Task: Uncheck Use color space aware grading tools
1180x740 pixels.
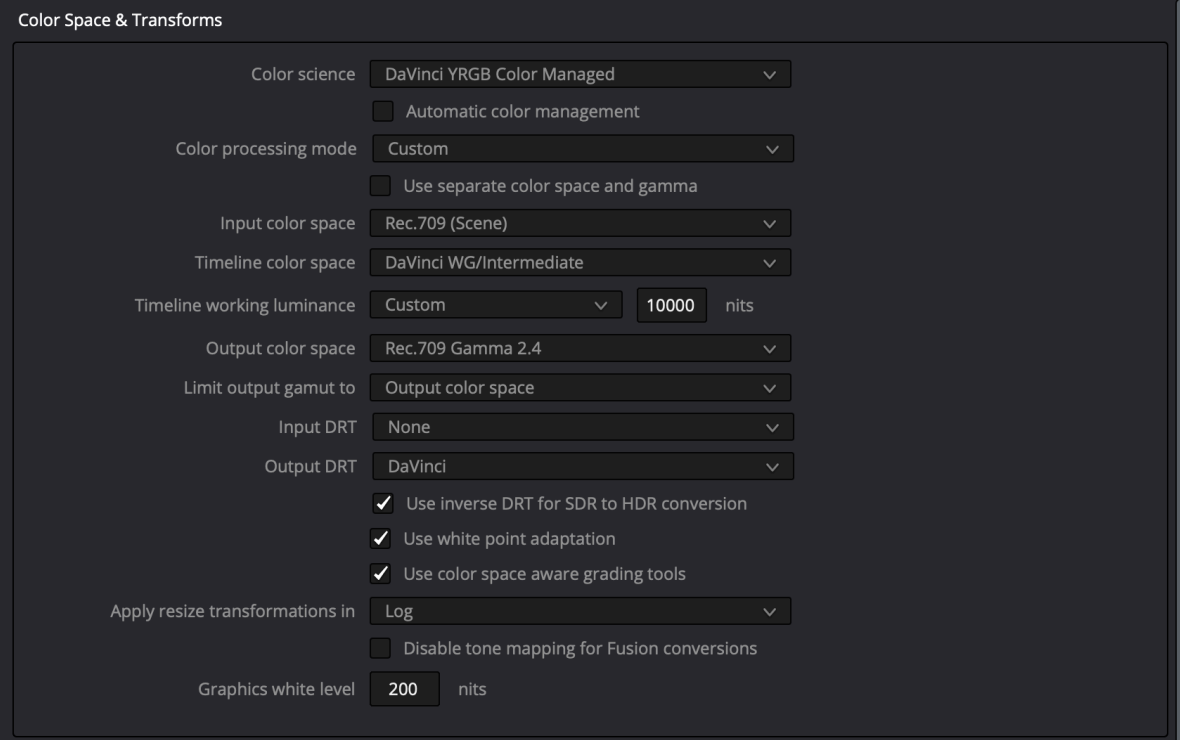Action: click(x=382, y=574)
